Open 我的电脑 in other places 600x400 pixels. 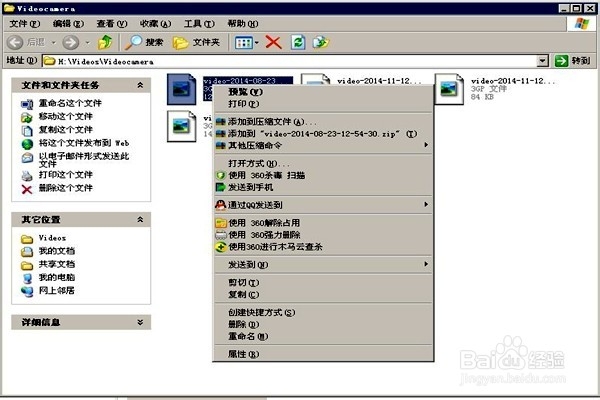57,278
